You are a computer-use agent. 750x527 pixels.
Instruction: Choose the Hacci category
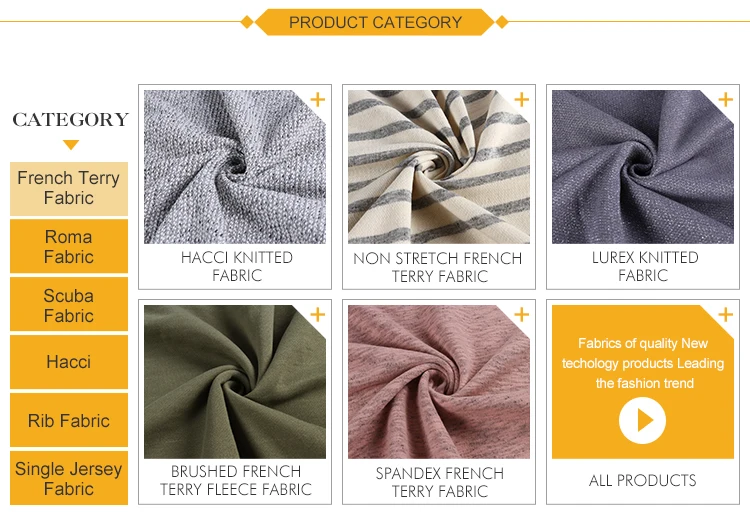(69, 362)
